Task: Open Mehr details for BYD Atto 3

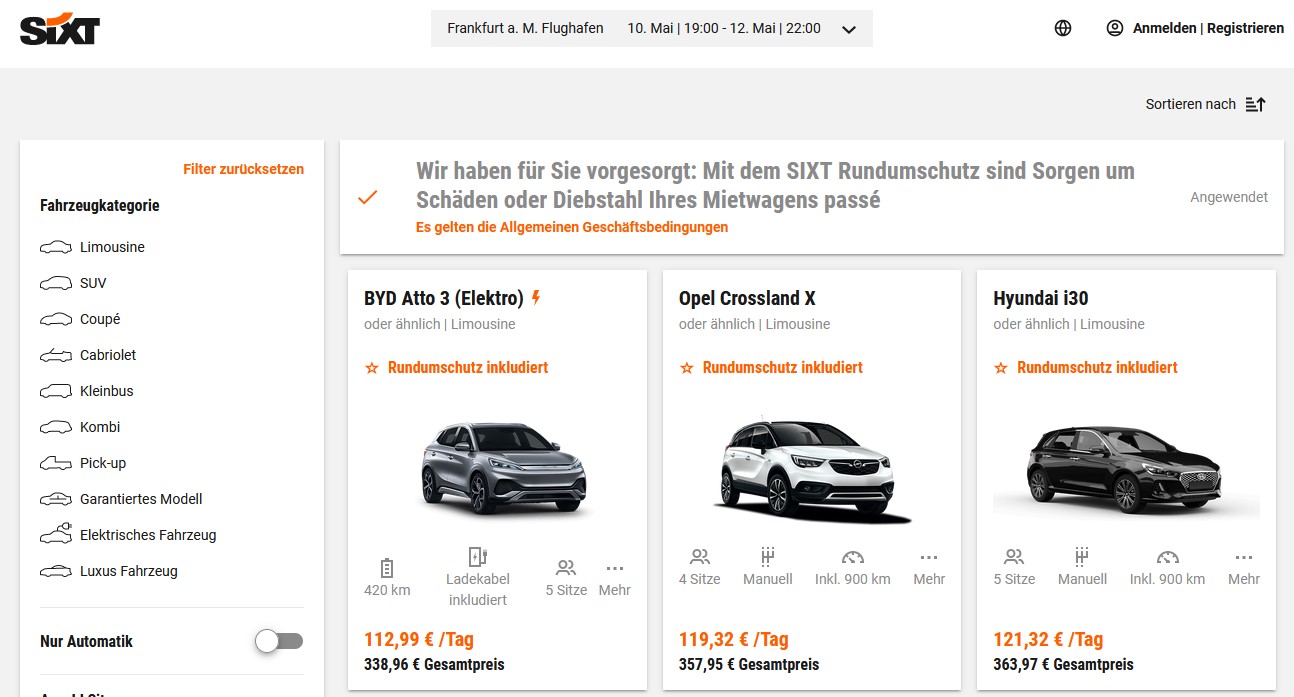Action: pyautogui.click(x=614, y=578)
